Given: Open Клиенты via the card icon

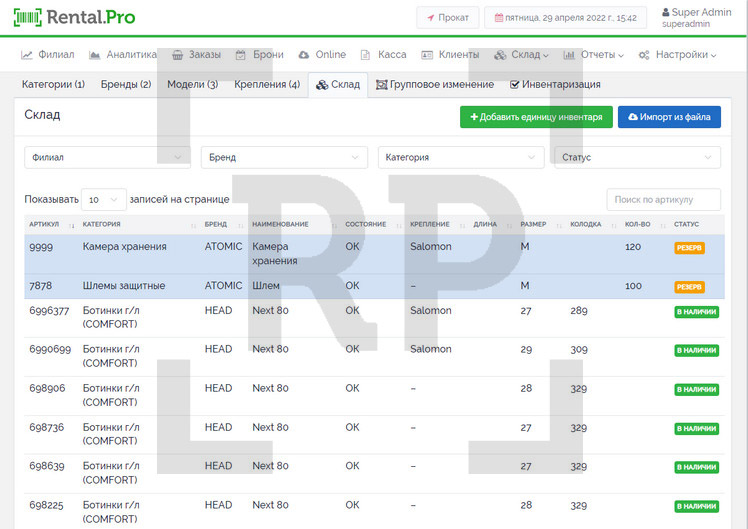Looking at the screenshot, I should (427, 55).
